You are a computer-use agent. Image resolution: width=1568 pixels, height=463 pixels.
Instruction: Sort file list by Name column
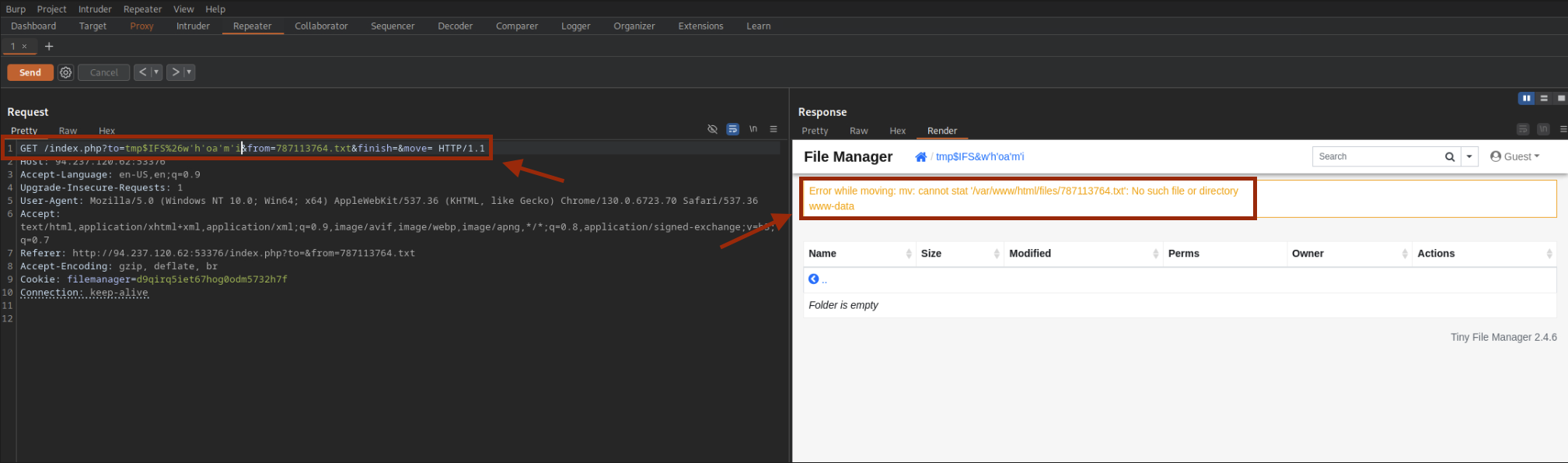pyautogui.click(x=860, y=254)
